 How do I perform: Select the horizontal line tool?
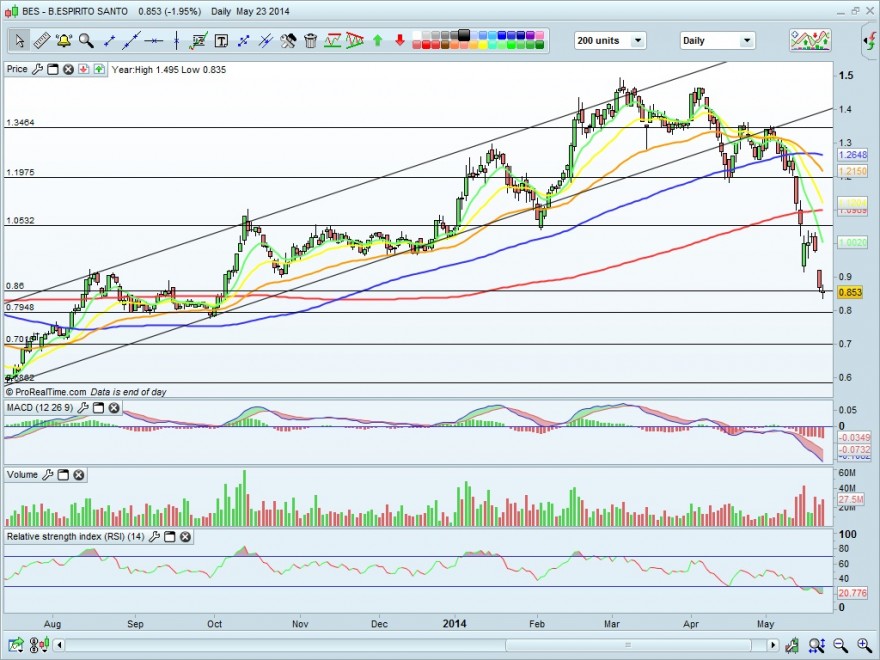[154, 40]
